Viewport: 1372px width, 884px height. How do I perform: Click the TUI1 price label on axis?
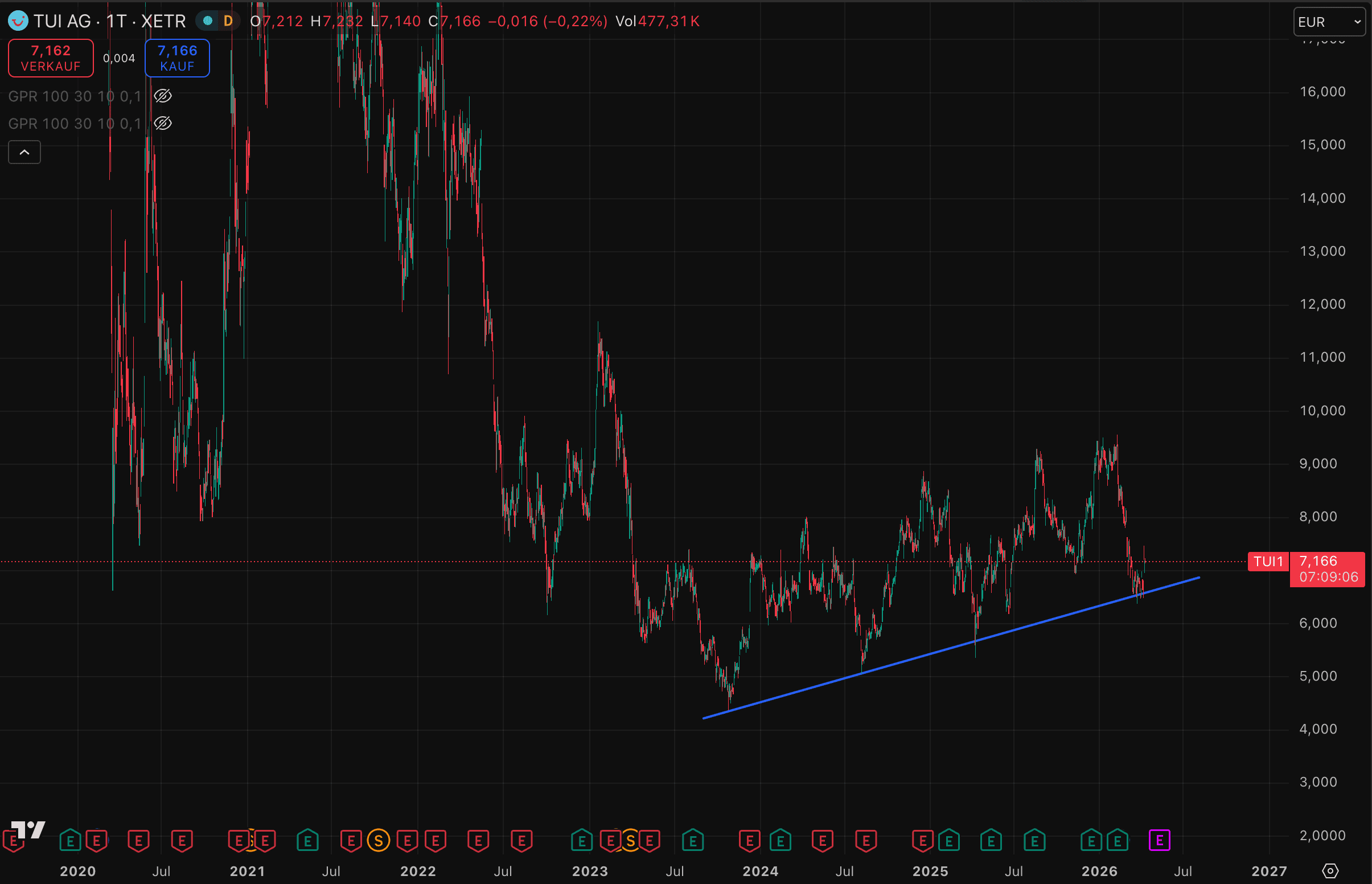[x=1268, y=562]
